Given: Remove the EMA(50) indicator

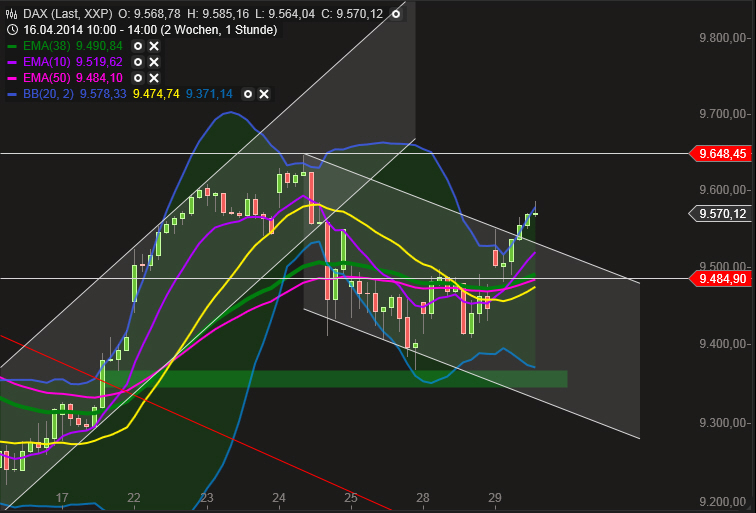Looking at the screenshot, I should tap(154, 78).
